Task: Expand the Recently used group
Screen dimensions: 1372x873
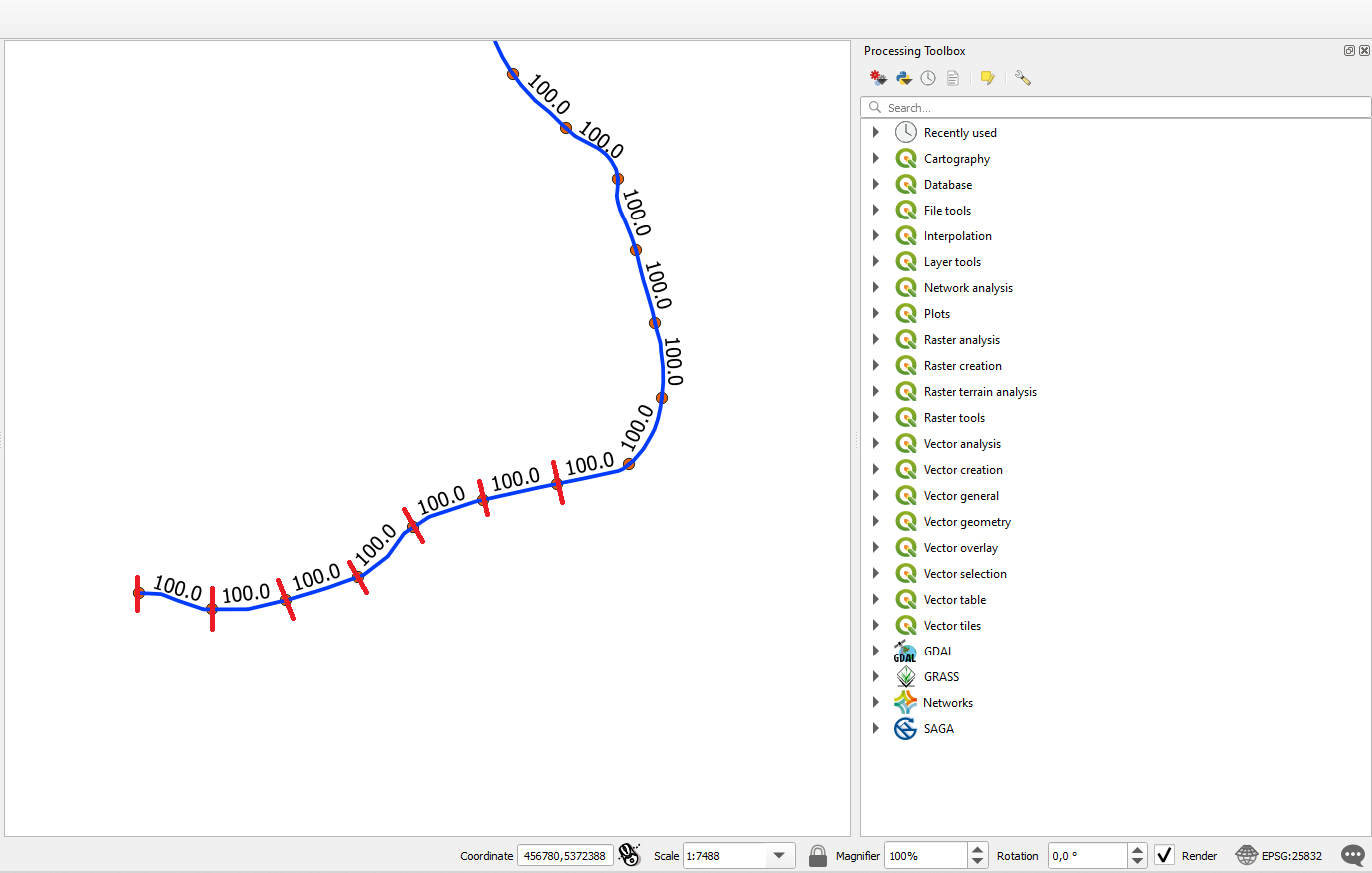Action: [x=876, y=132]
